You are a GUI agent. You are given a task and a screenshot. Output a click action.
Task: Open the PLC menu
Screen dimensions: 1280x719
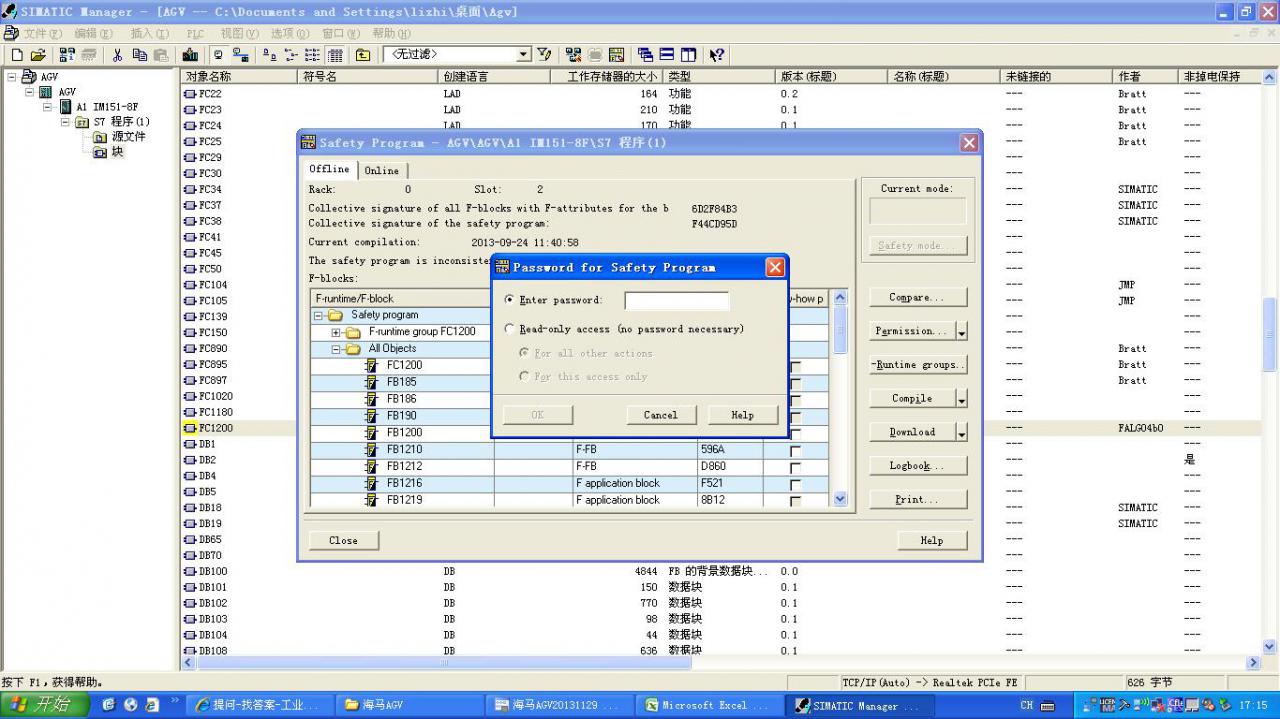click(195, 33)
